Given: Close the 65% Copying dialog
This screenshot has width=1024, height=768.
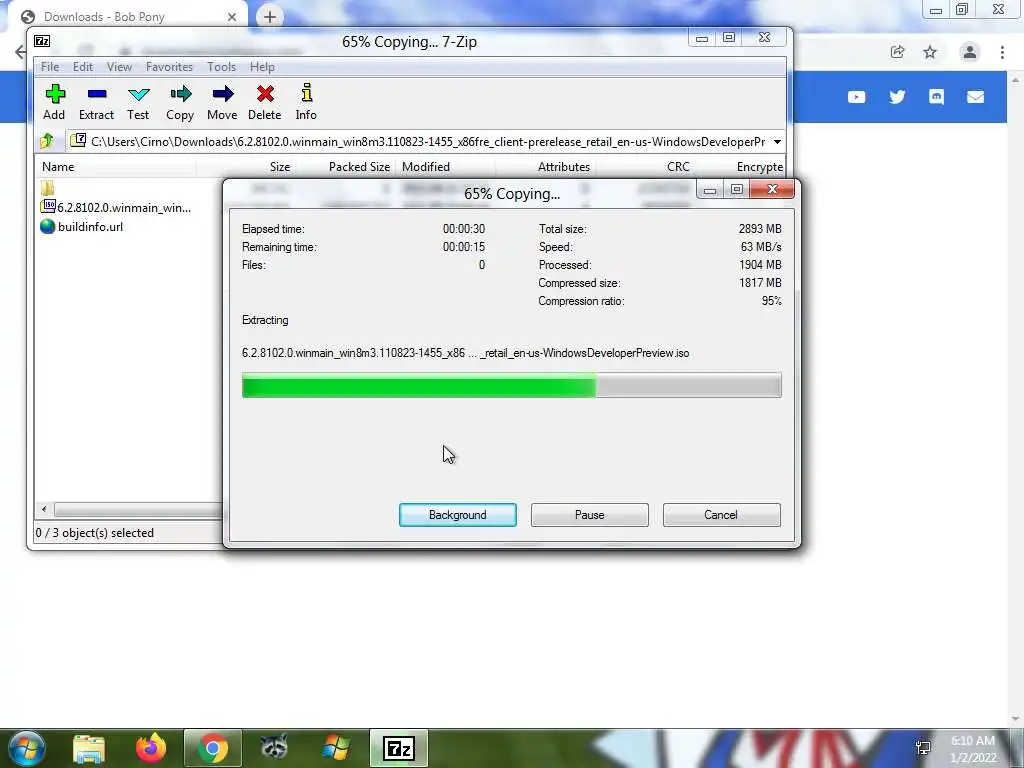Looking at the screenshot, I should pyautogui.click(x=772, y=189).
